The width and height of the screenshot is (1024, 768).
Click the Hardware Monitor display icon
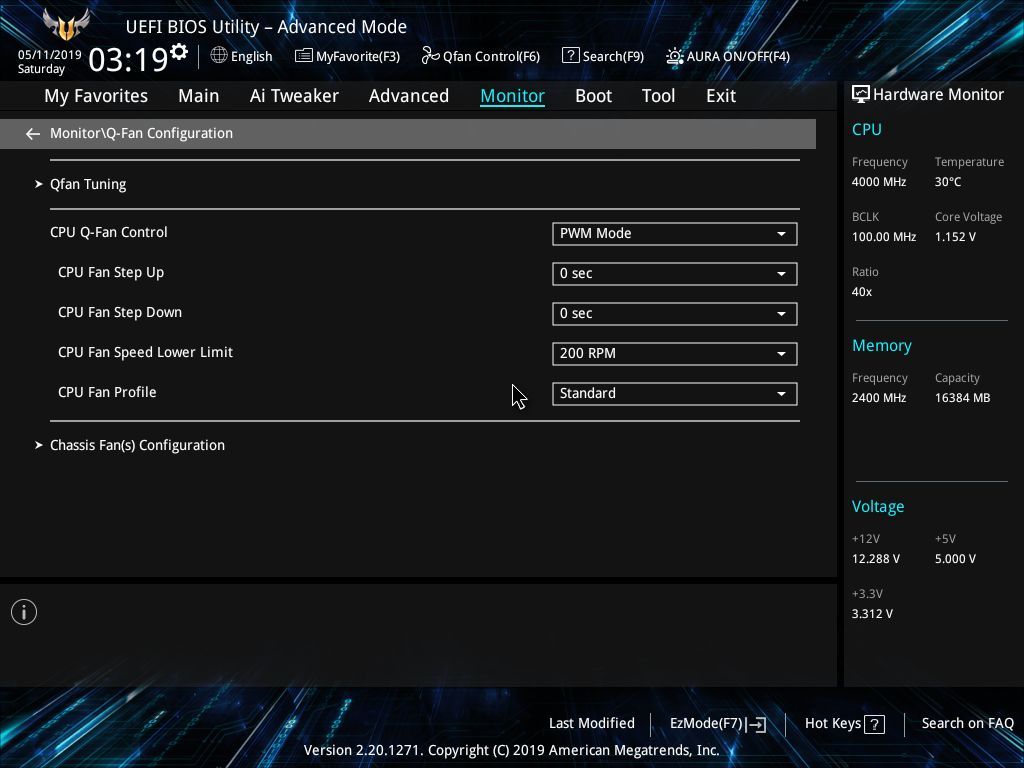(x=861, y=95)
